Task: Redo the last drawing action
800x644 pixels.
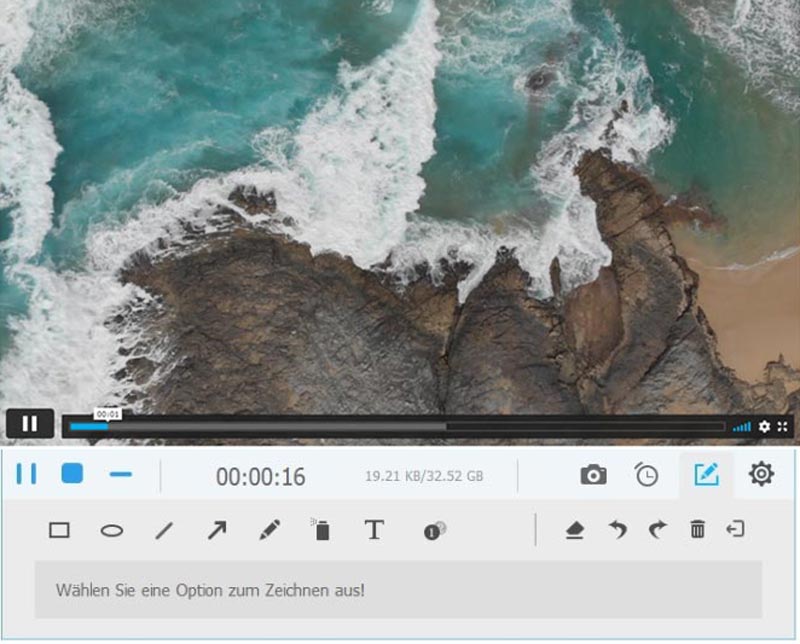Action: coord(657,530)
